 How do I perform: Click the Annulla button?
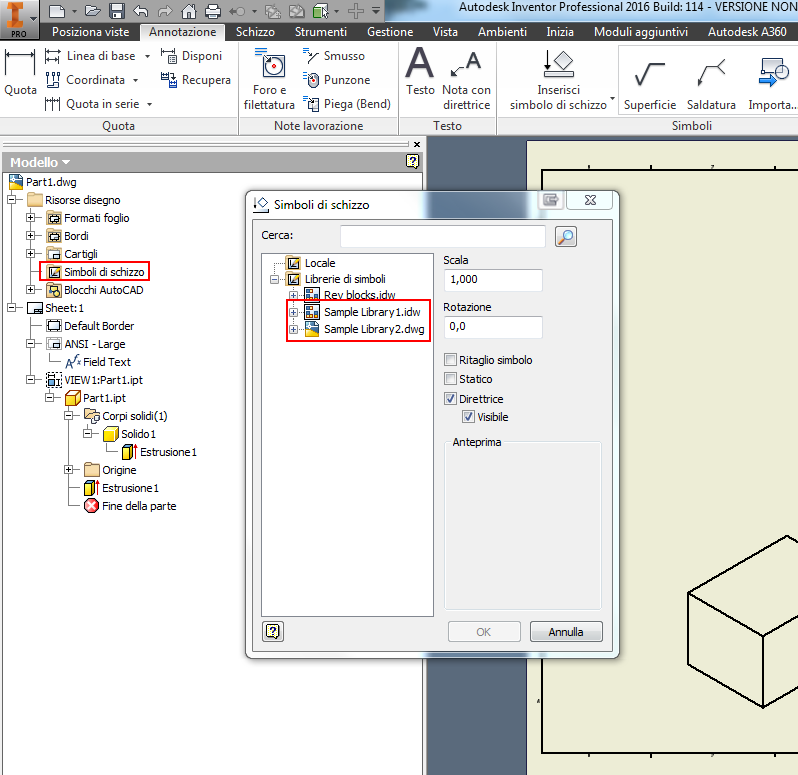point(566,632)
